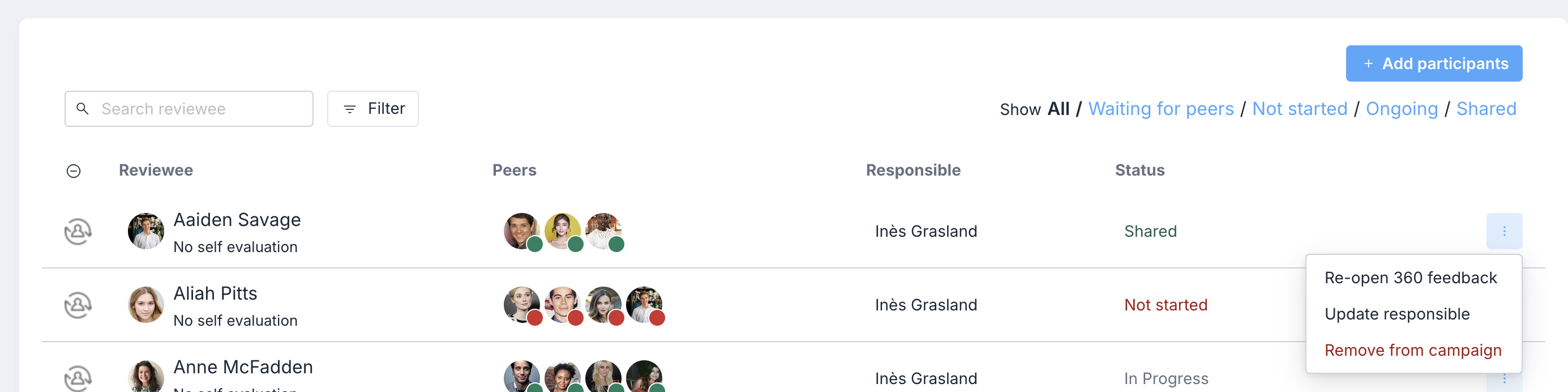Filter list by Not started status
The height and width of the screenshot is (392, 1568).
(1300, 109)
